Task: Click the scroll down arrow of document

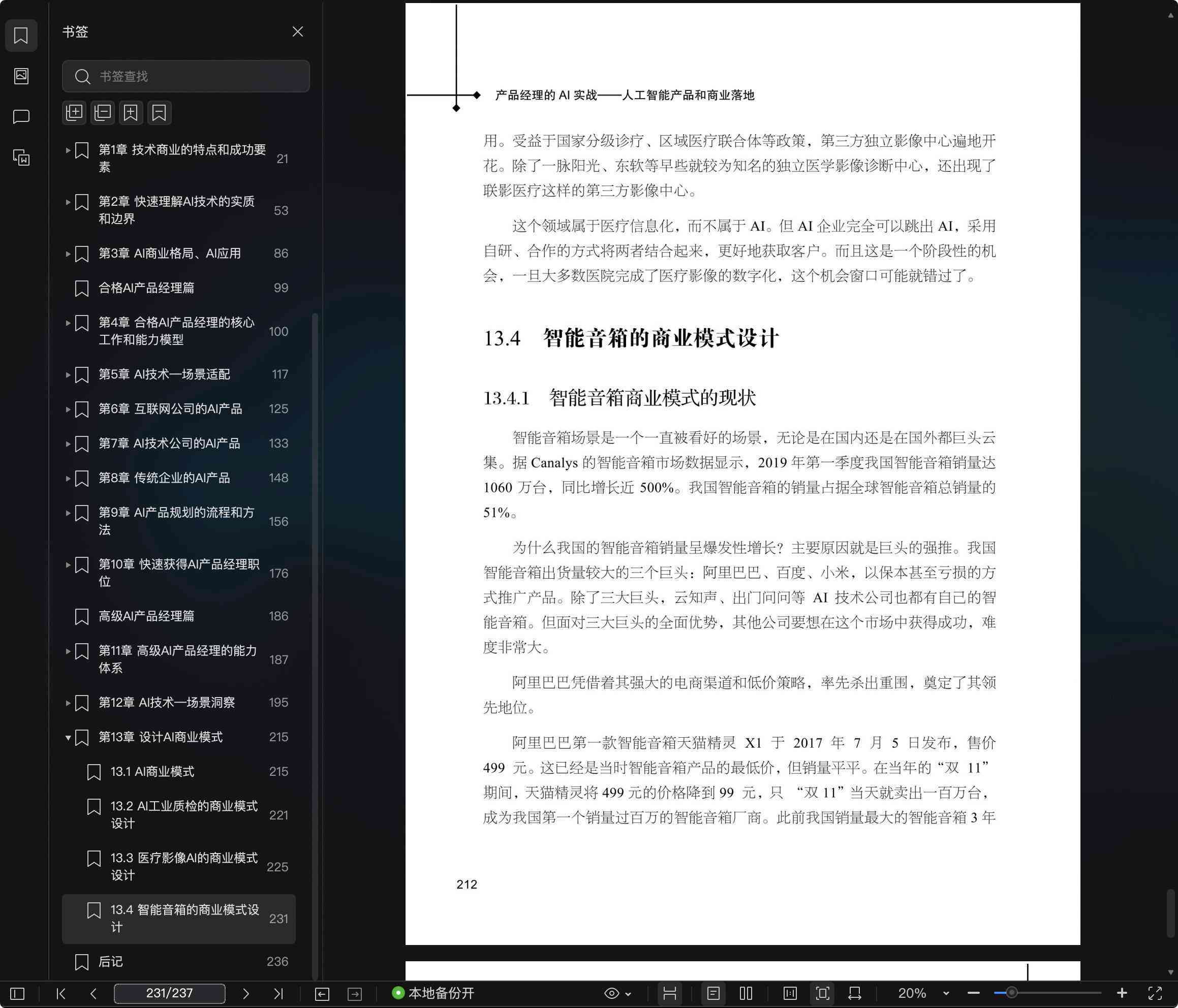Action: tap(1170, 972)
